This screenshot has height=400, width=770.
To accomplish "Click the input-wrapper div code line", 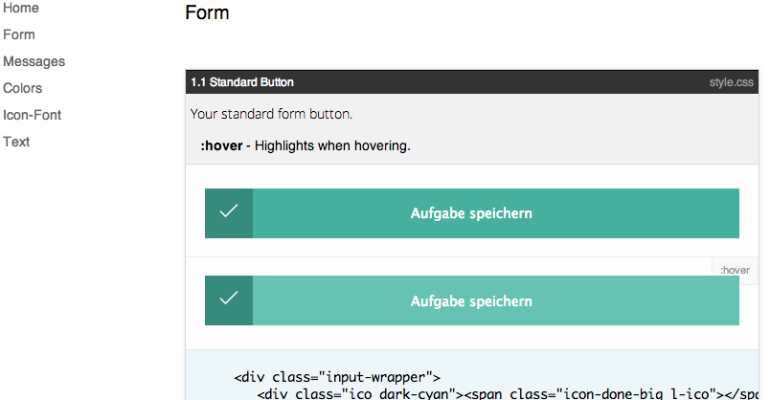I will [337, 377].
